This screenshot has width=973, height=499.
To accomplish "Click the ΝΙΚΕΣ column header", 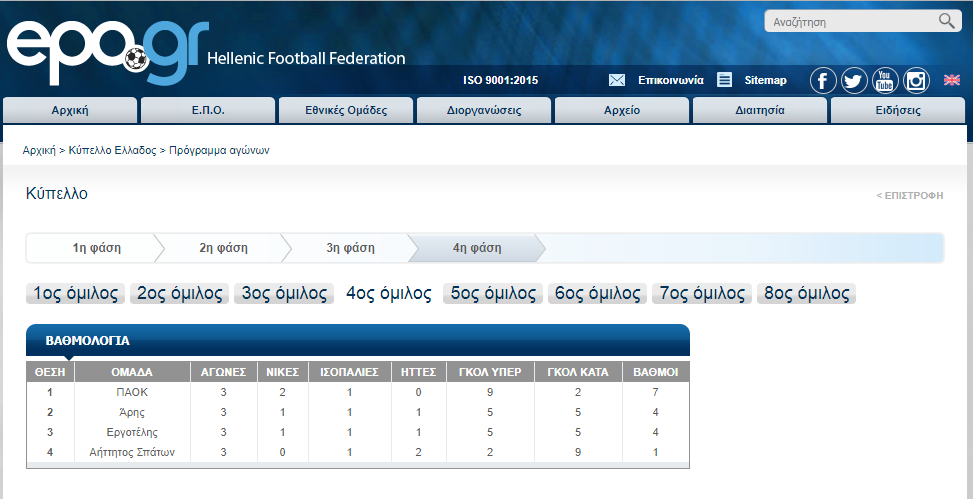I will coord(283,372).
